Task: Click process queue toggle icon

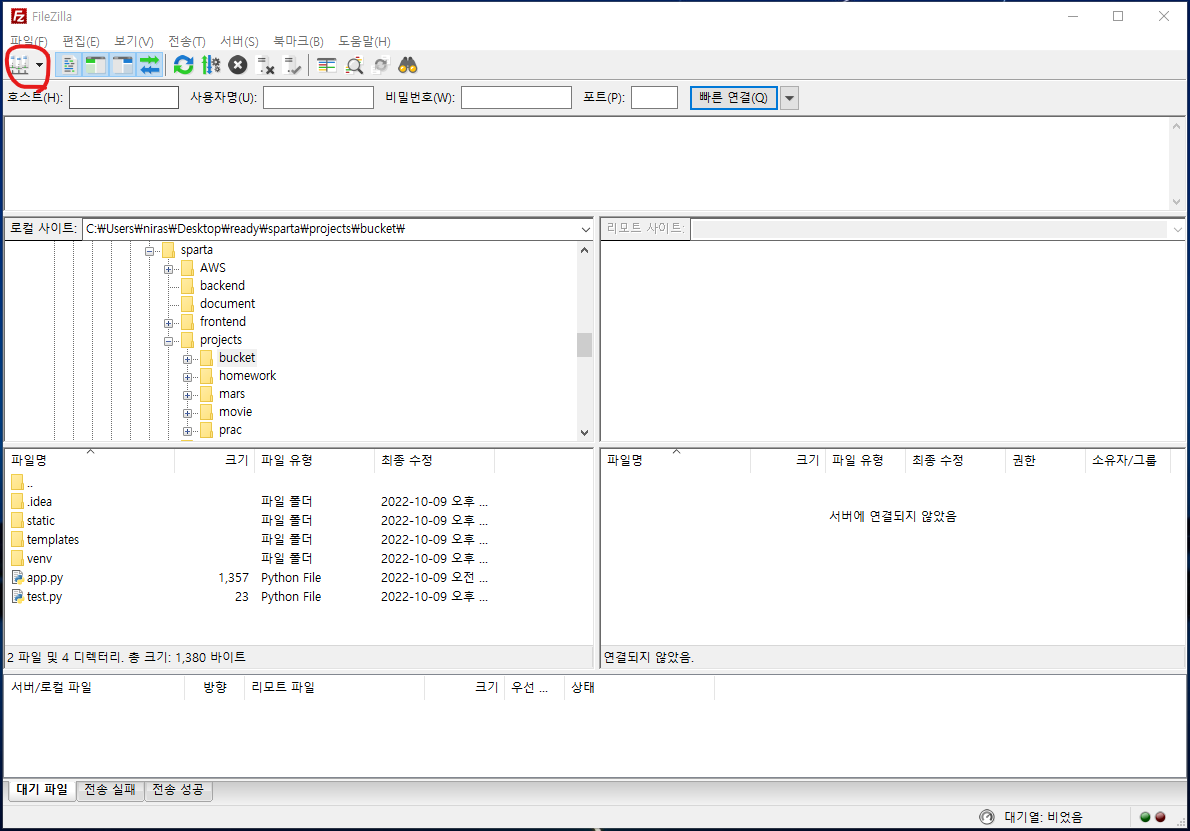Action: [x=210, y=65]
